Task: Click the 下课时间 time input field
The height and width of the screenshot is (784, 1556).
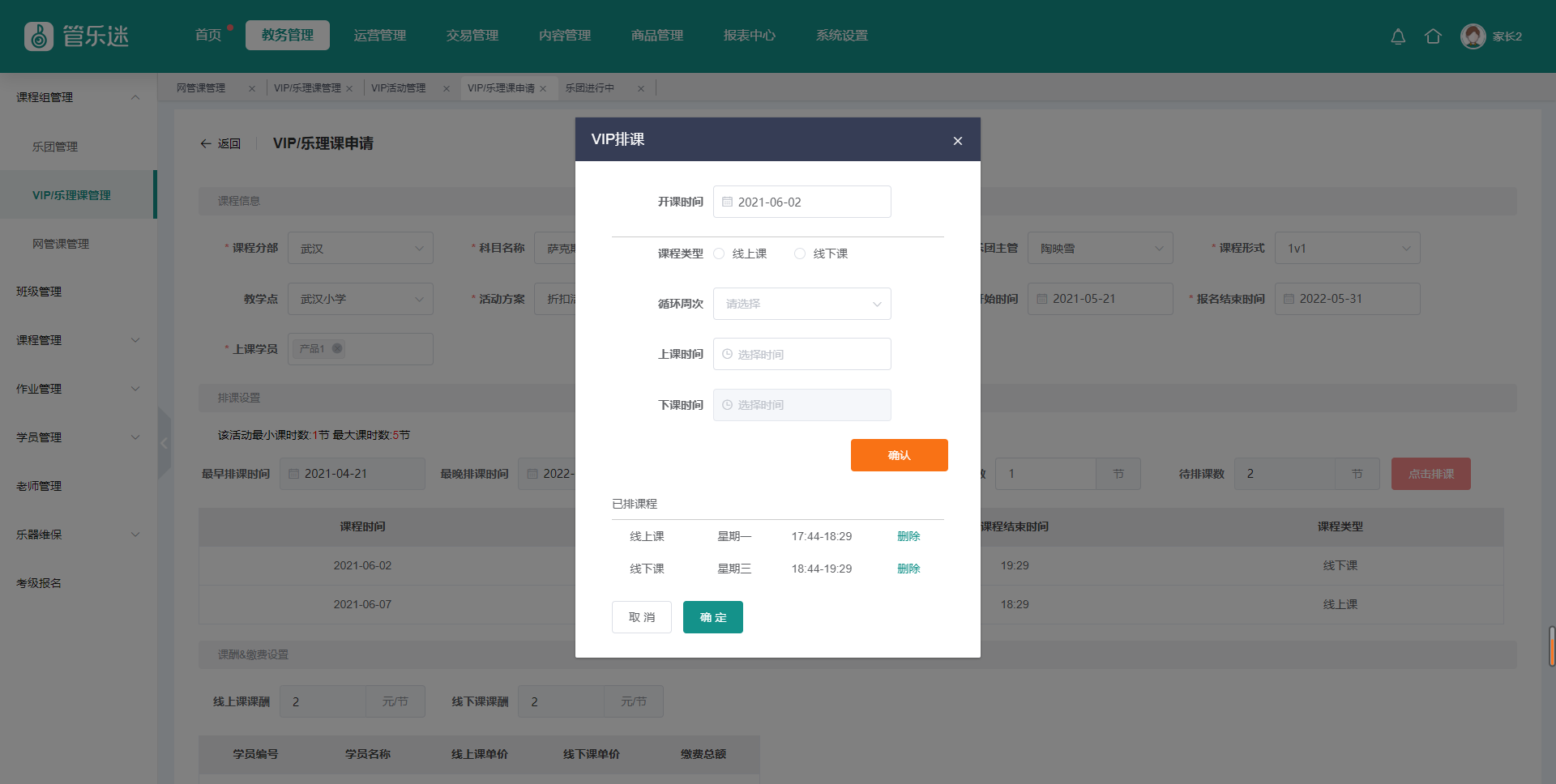Action: 802,405
